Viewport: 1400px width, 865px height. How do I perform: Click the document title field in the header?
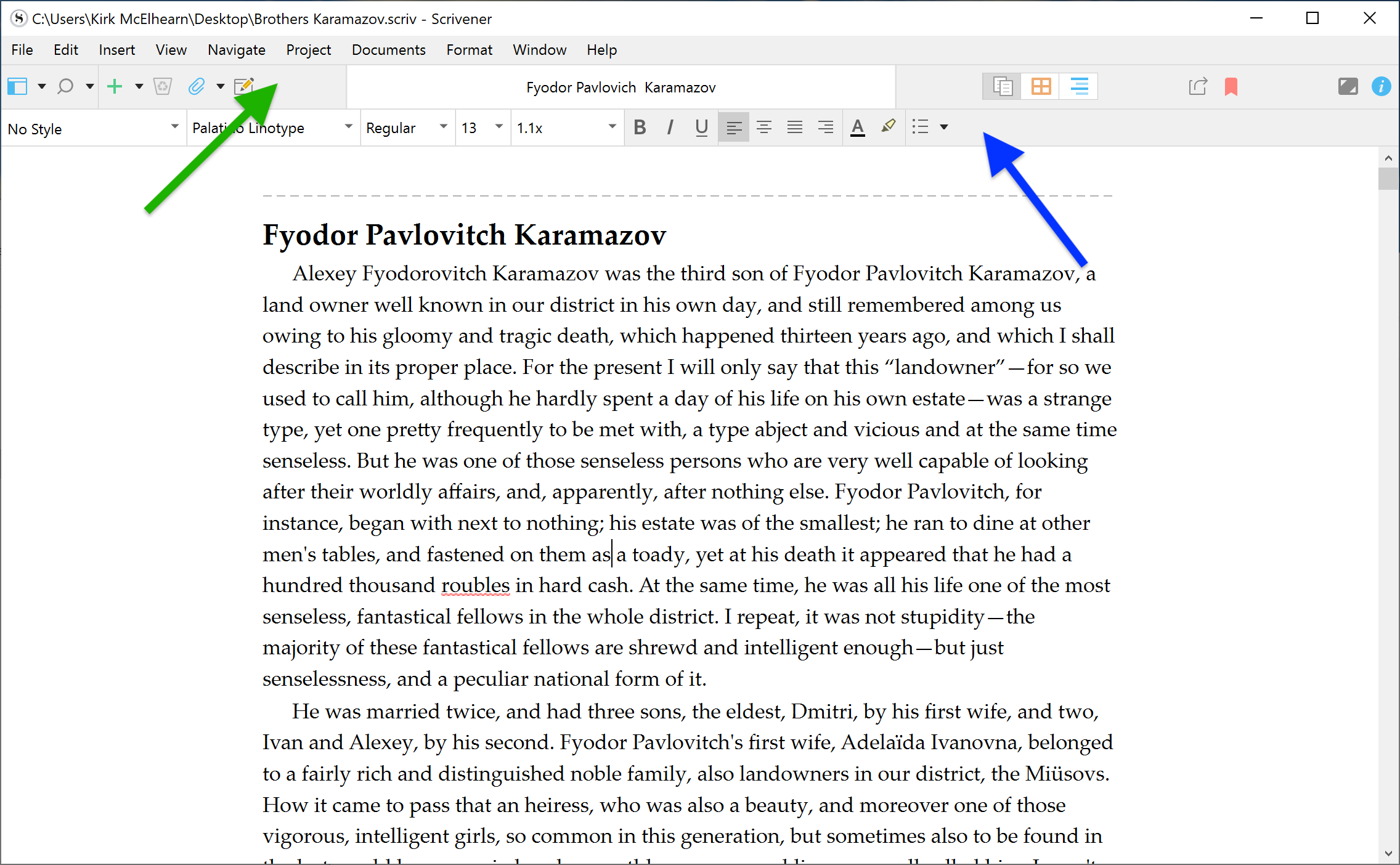621,87
